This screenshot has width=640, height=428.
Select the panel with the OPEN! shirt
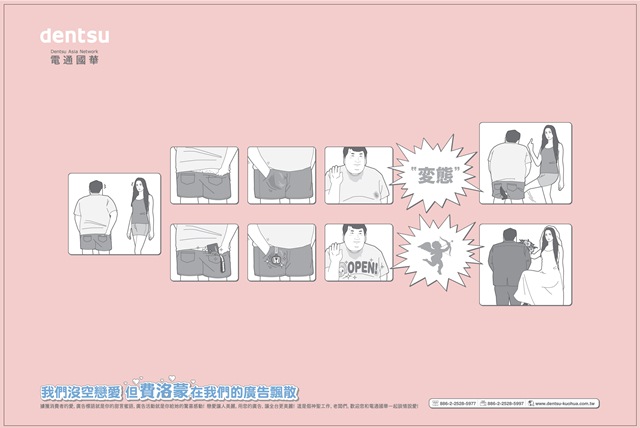pyautogui.click(x=358, y=252)
